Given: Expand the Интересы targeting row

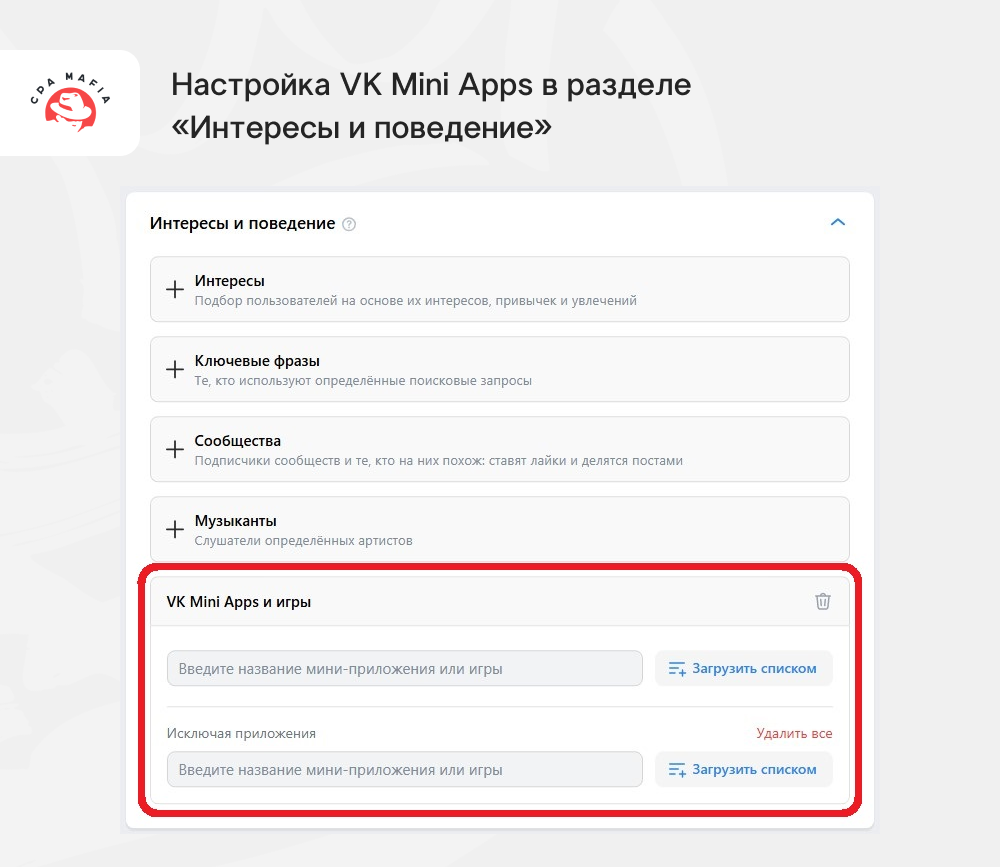Looking at the screenshot, I should (499, 289).
